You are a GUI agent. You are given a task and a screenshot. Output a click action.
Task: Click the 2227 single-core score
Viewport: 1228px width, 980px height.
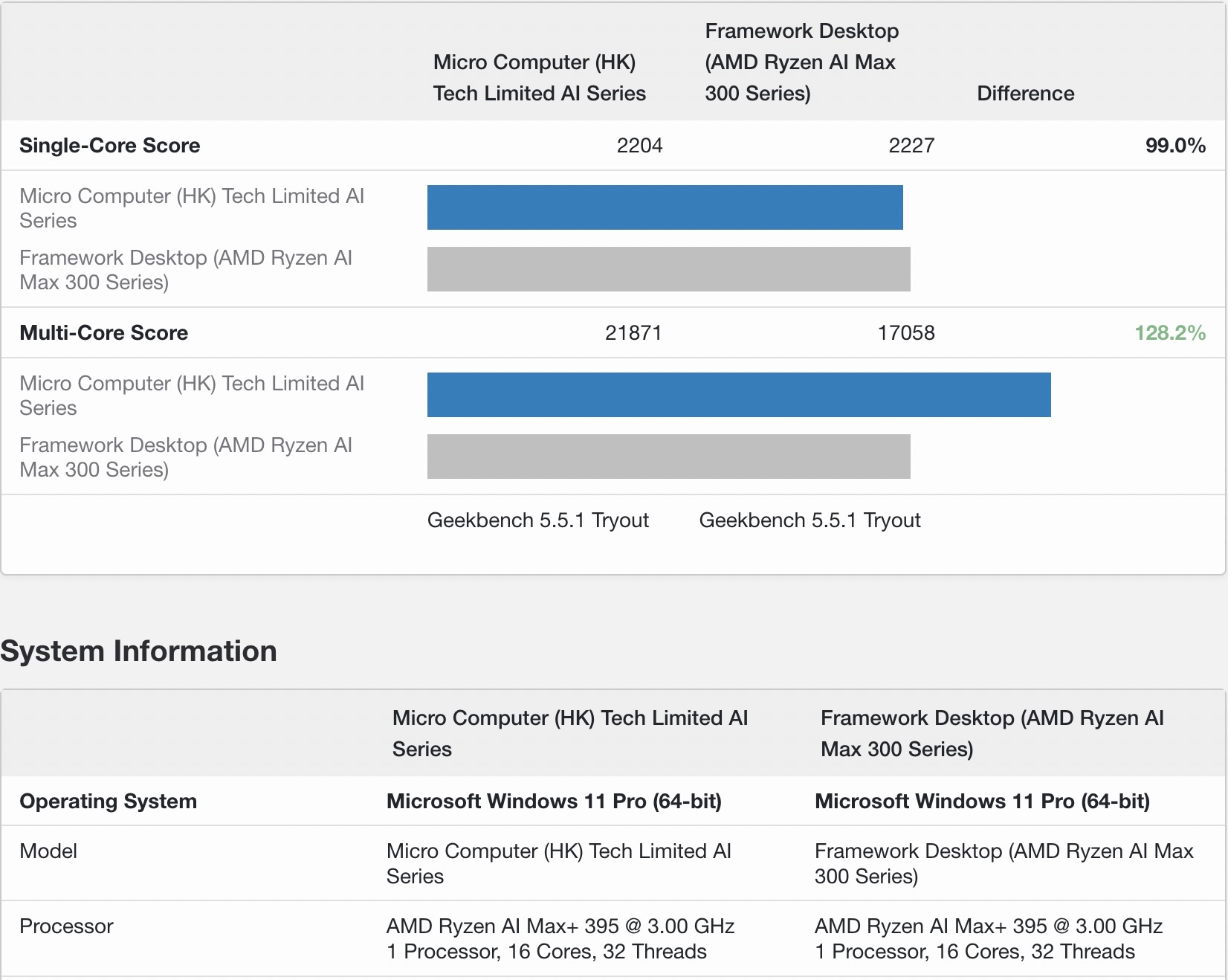point(911,146)
